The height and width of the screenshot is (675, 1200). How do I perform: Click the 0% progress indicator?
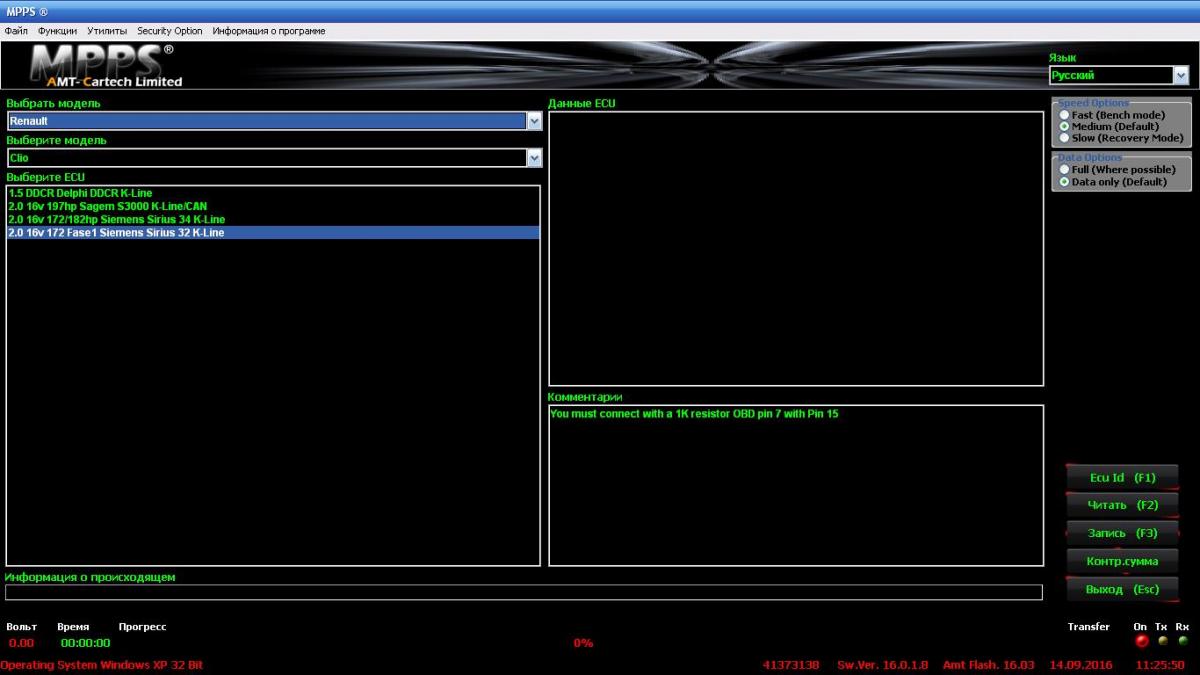(583, 643)
